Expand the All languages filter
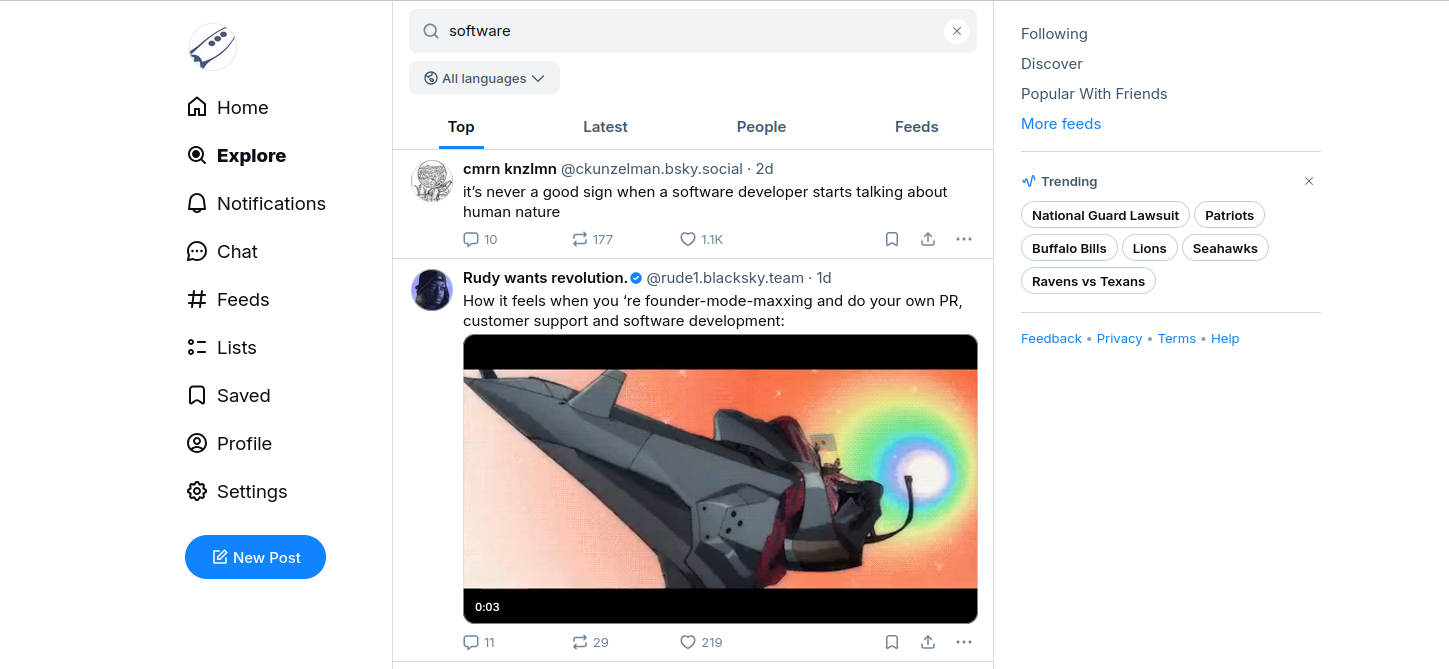The width and height of the screenshot is (1449, 669). tap(484, 78)
